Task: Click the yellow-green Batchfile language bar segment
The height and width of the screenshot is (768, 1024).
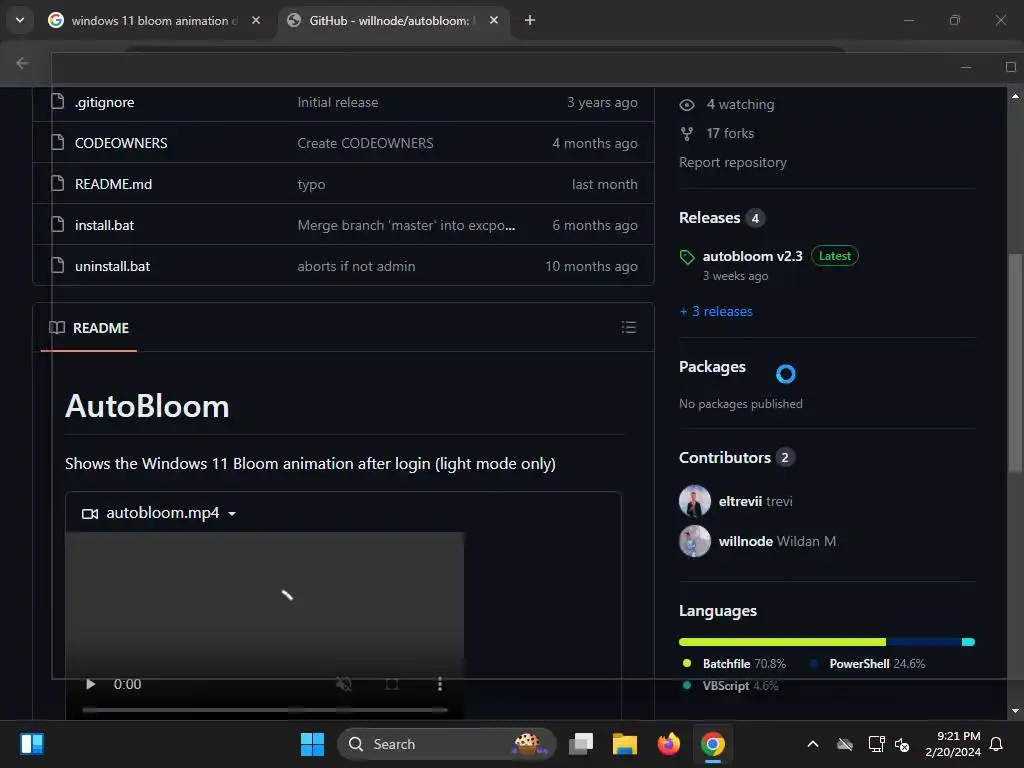Action: (782, 642)
